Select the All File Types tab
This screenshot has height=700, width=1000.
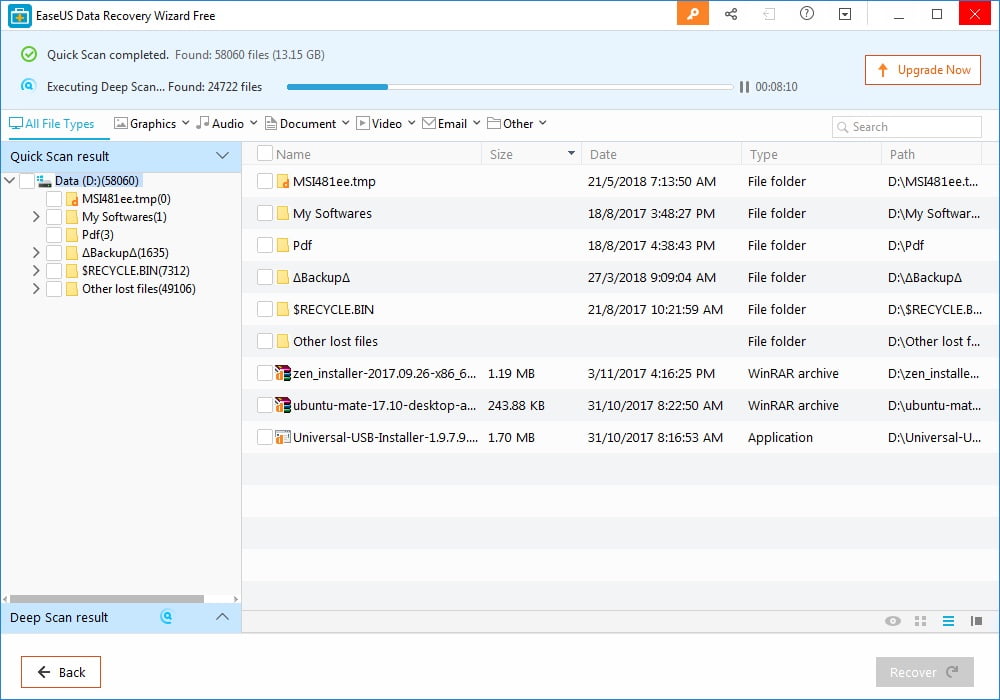point(52,124)
